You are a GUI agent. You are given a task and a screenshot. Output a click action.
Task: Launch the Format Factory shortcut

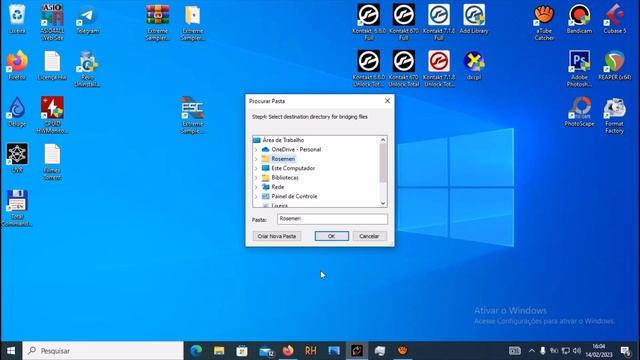[614, 115]
